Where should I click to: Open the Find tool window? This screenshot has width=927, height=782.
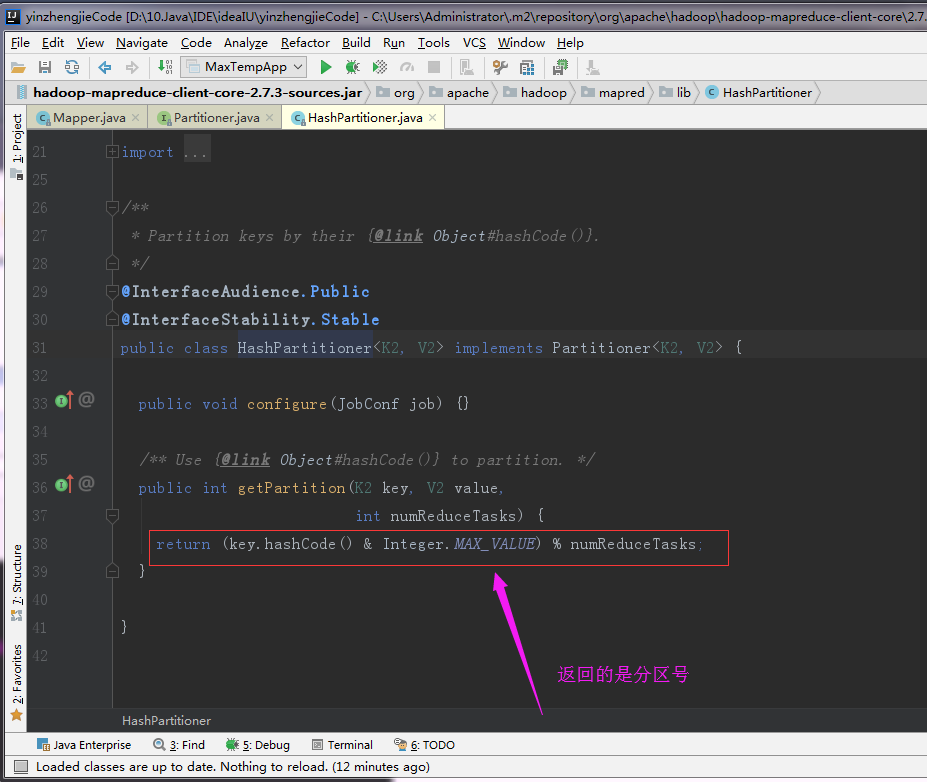tap(179, 745)
